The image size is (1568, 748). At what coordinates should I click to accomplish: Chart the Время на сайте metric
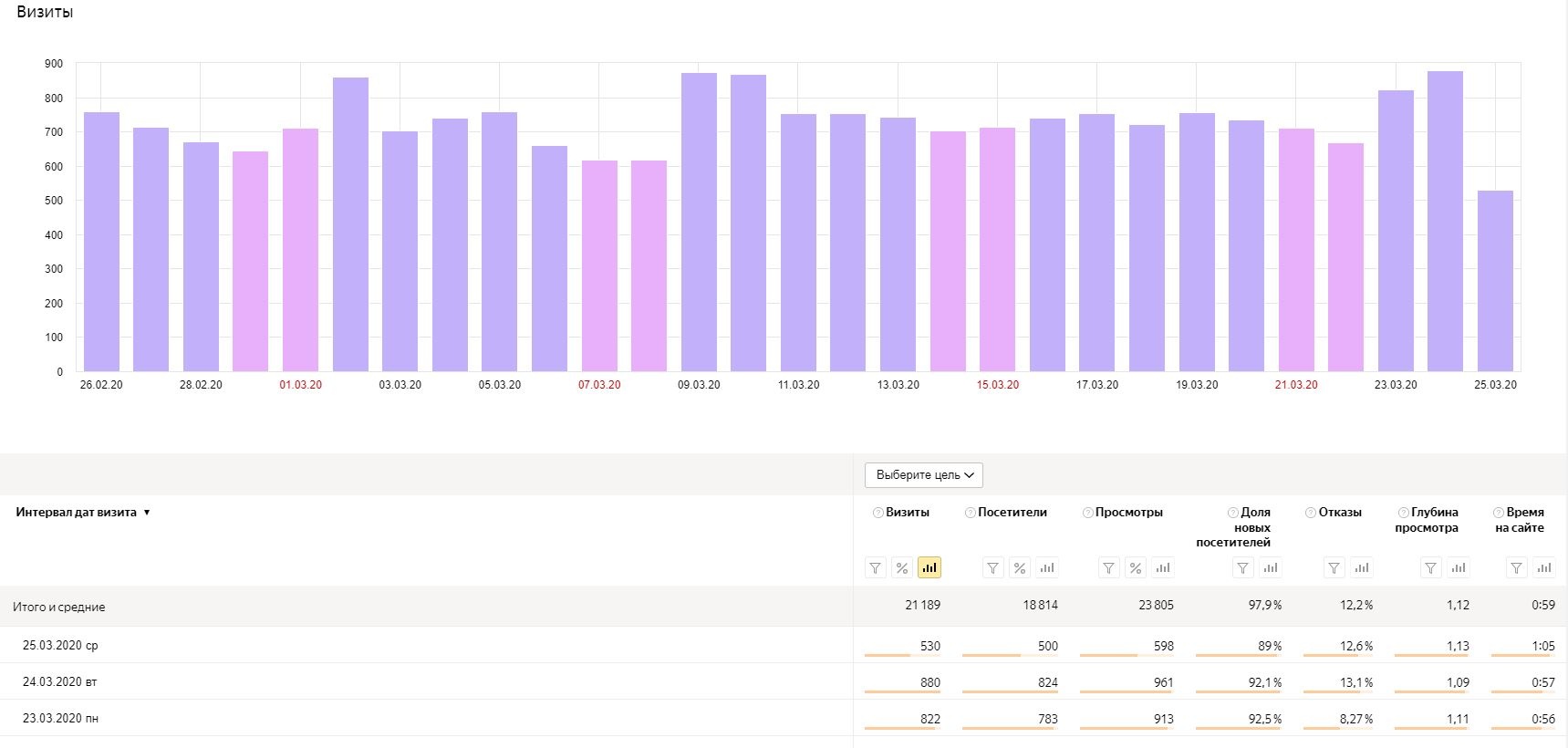point(1543,568)
